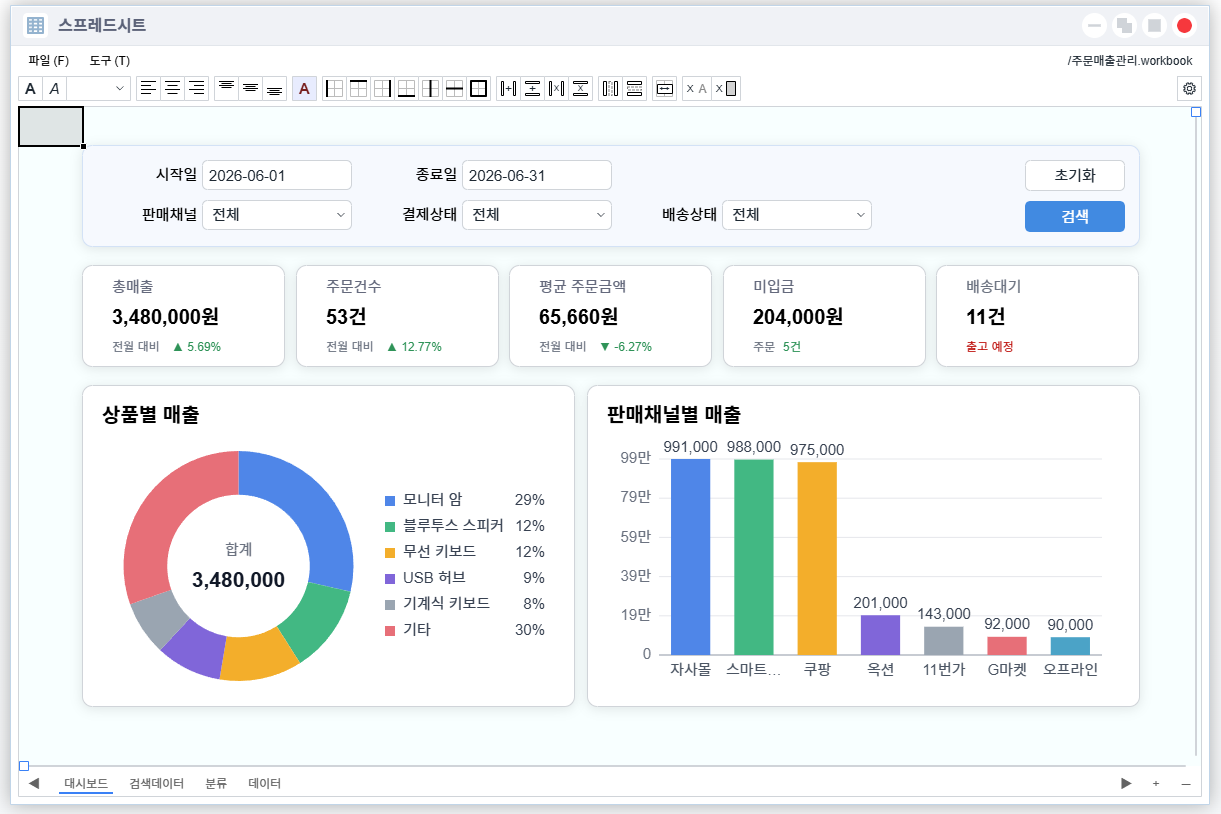
Task: Delete row using toolbar icon
Action: coord(581,89)
